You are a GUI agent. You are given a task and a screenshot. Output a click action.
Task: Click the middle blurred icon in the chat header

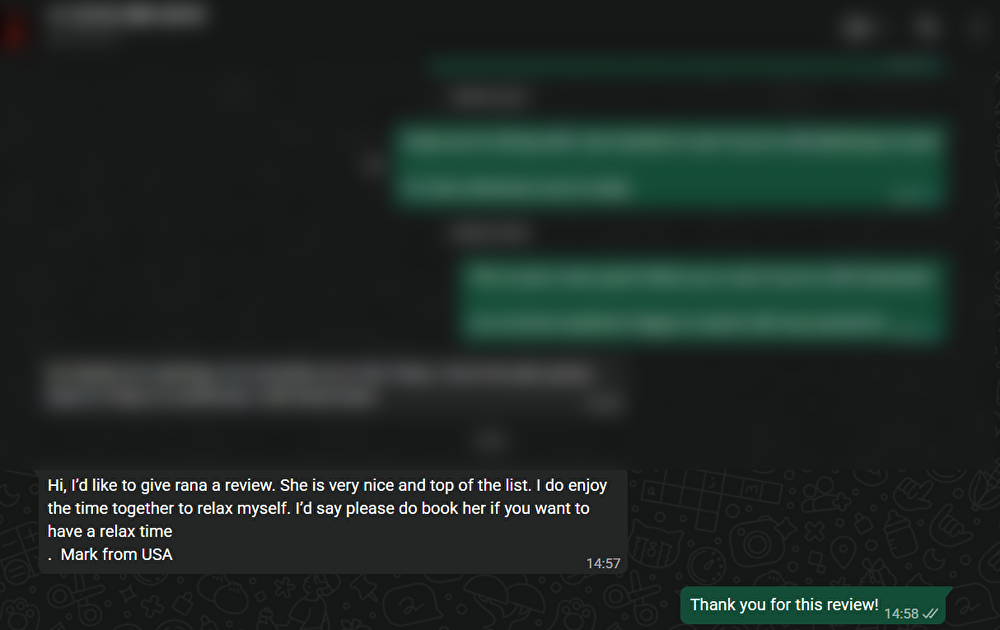click(926, 27)
